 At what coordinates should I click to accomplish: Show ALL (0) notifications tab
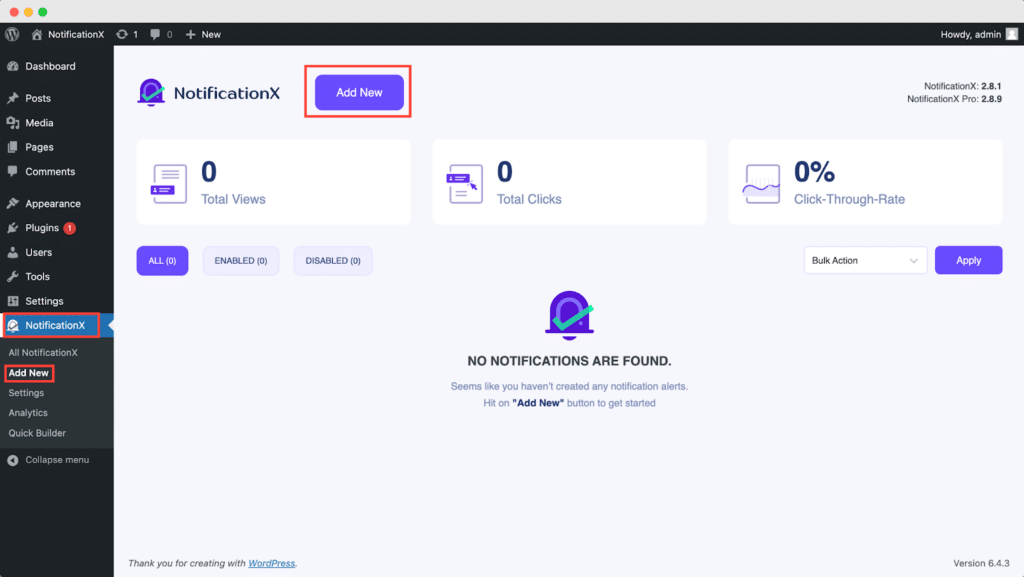[x=162, y=260]
